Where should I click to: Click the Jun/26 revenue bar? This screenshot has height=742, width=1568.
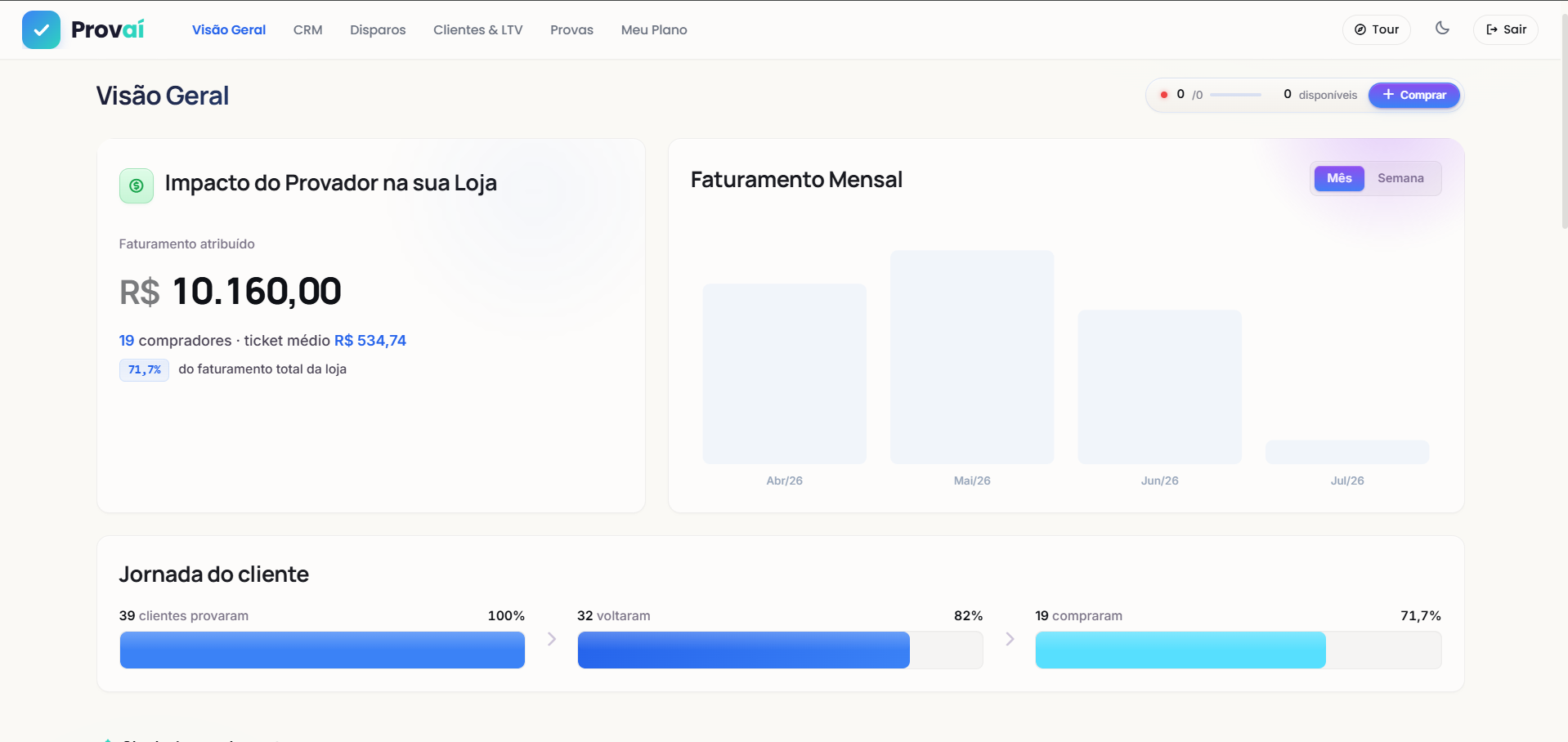1160,387
